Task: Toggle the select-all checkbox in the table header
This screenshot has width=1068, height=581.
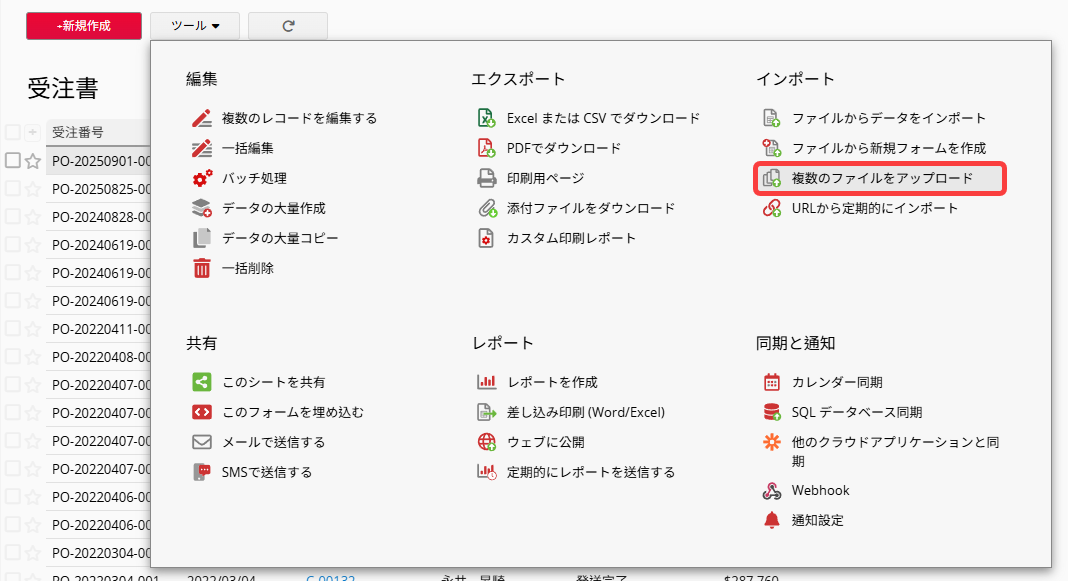Action: click(x=13, y=132)
